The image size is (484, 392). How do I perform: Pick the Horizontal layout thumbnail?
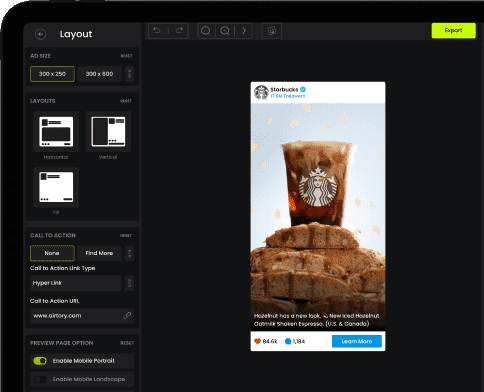(56, 131)
